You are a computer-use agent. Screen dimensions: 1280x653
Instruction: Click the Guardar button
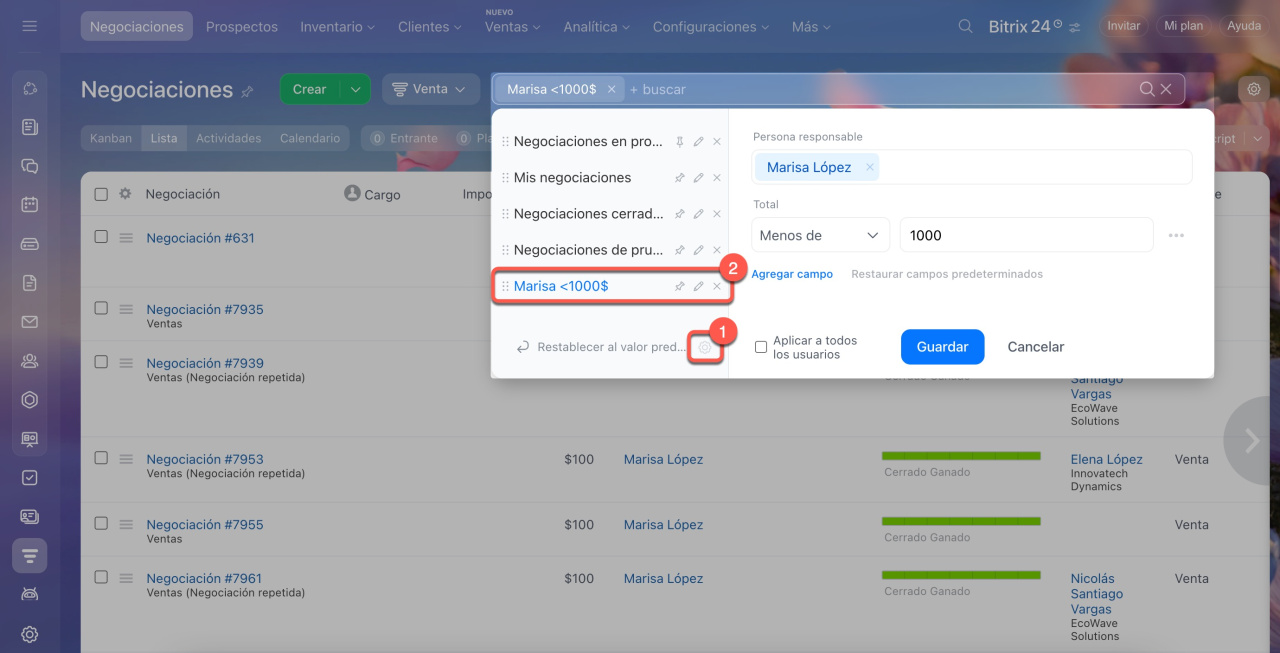[942, 347]
